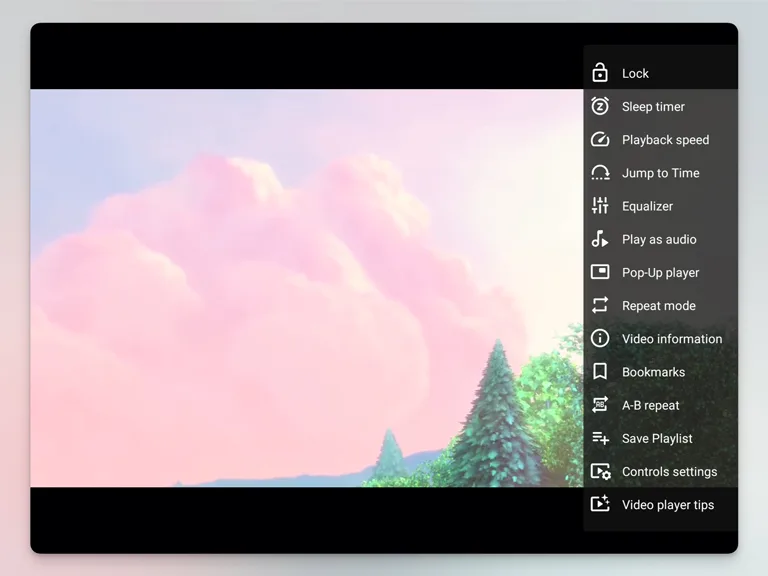The image size is (768, 576).
Task: Click the A-B repeat icon
Action: [600, 405]
